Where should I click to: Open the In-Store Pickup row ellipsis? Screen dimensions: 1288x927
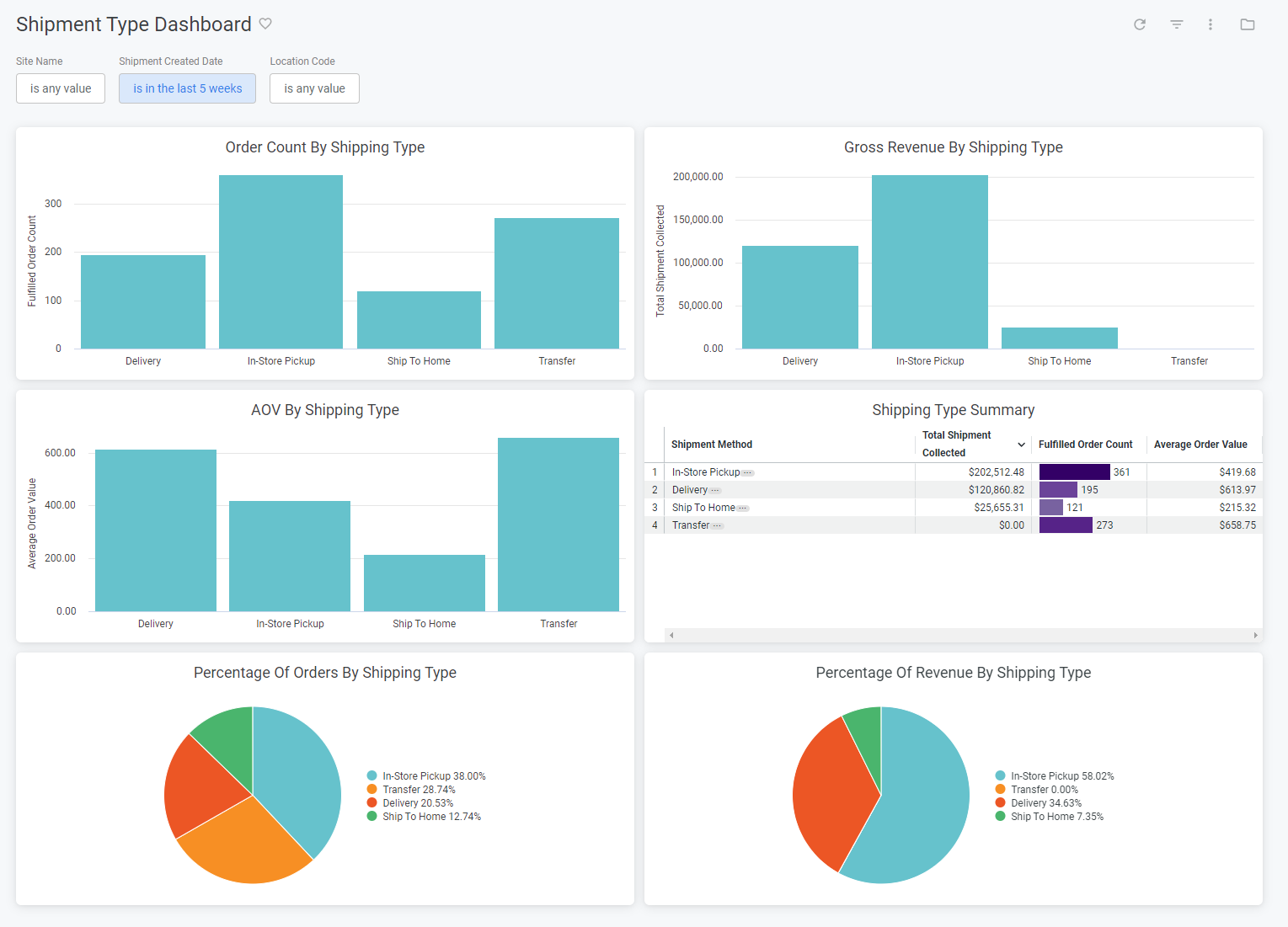point(747,473)
